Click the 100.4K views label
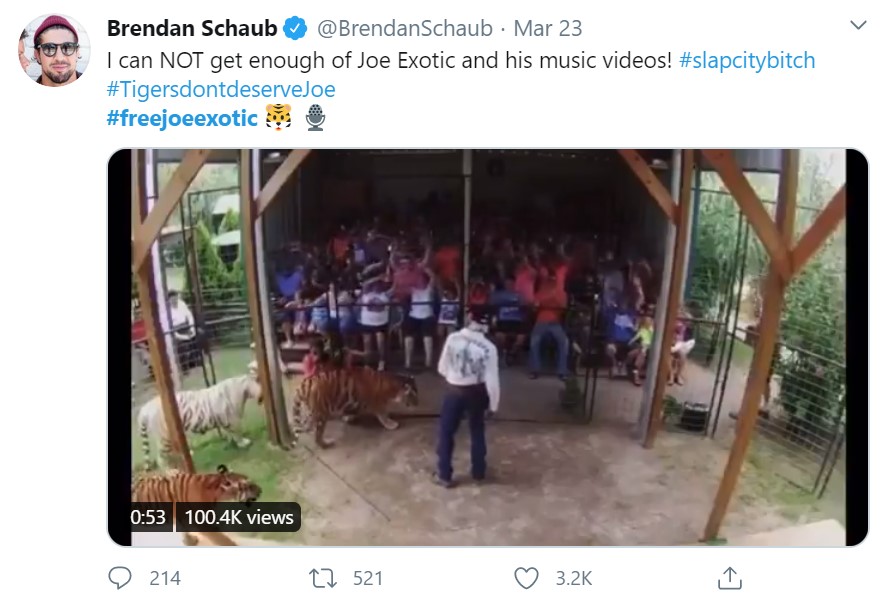The image size is (885, 601). (x=239, y=517)
